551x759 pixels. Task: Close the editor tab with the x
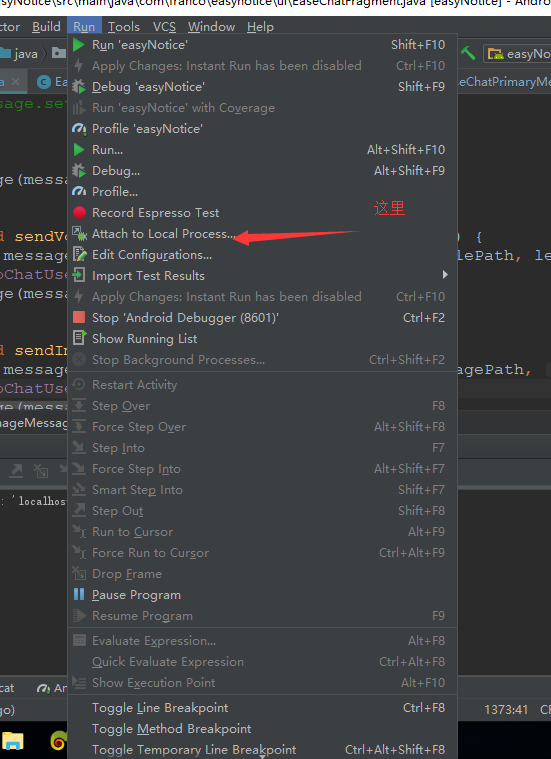click(x=15, y=82)
